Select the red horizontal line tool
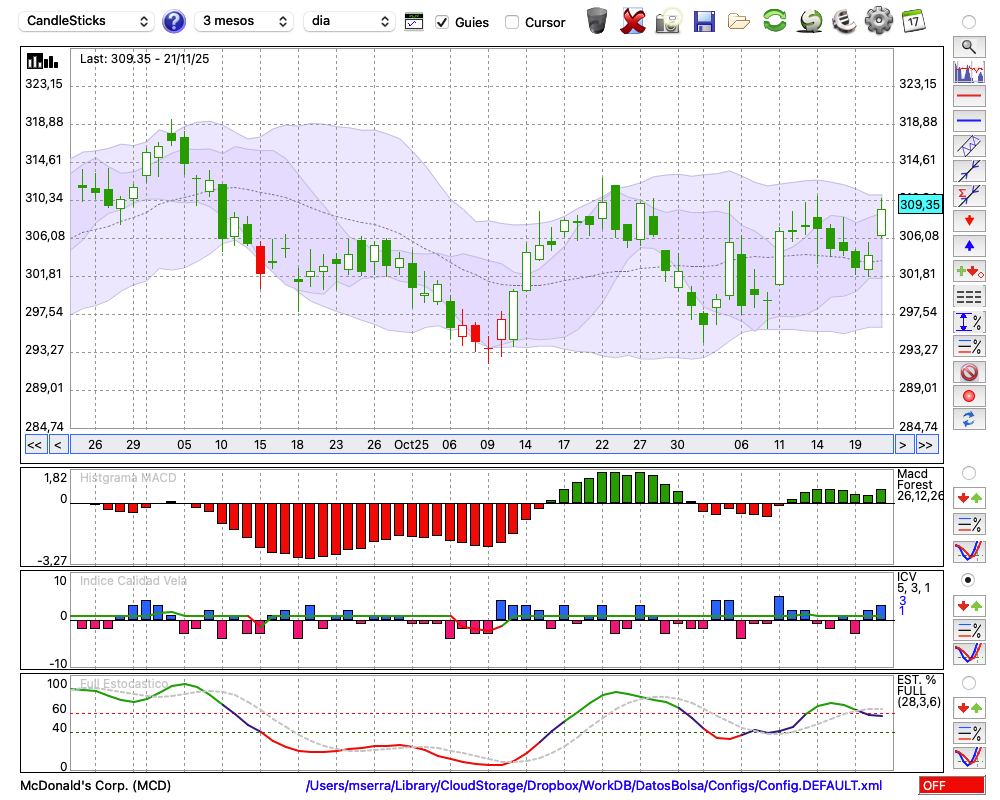The height and width of the screenshot is (800, 1000). 968,96
